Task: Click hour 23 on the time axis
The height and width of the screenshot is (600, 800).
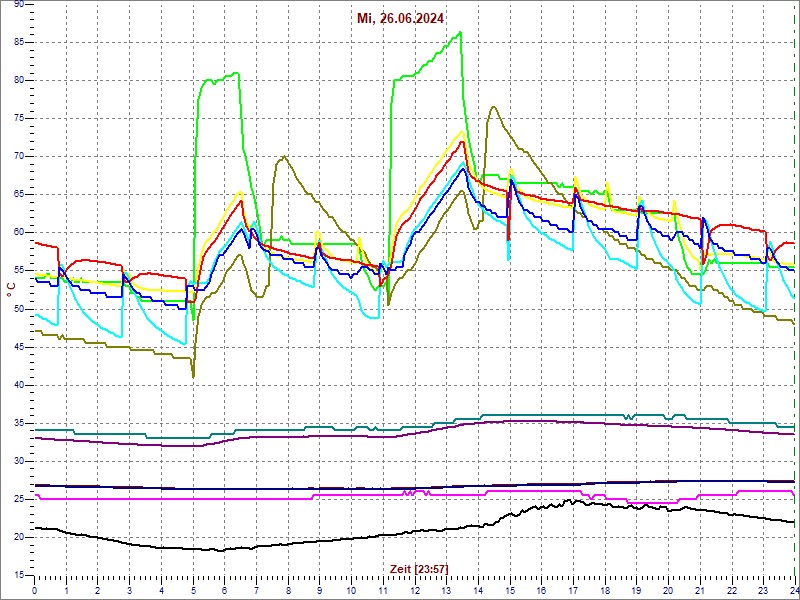Action: coord(763,589)
